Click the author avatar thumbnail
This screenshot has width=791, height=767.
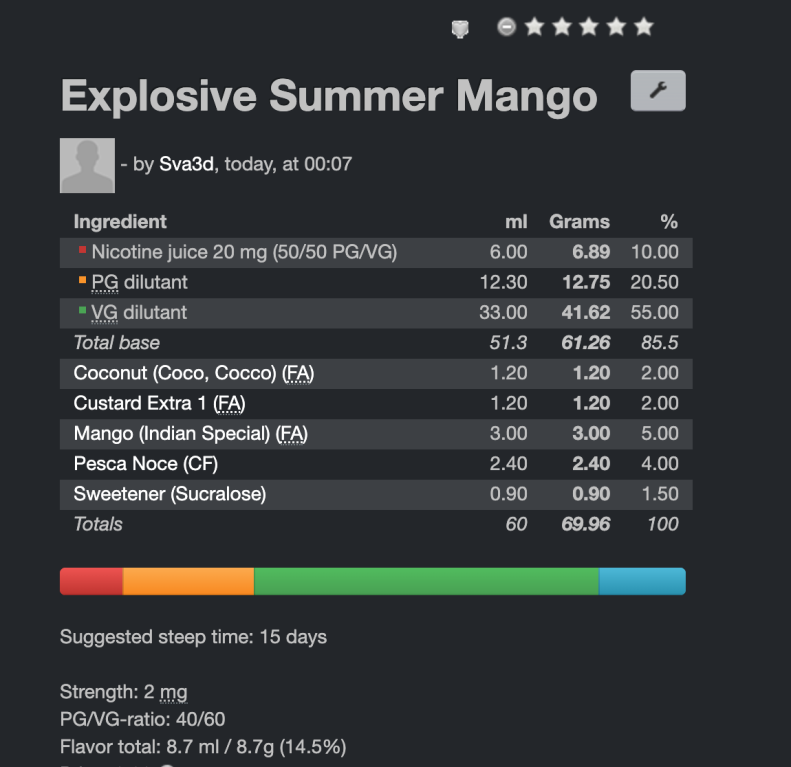pyautogui.click(x=87, y=166)
